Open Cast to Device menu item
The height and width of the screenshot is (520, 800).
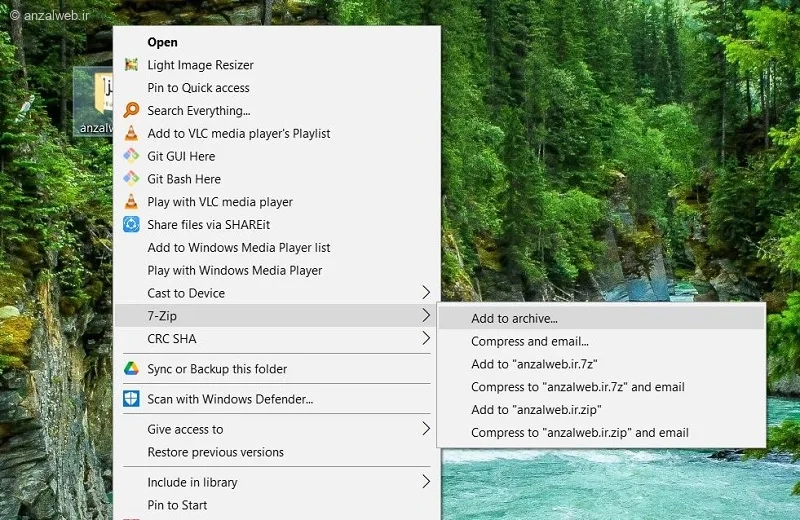[x=277, y=293]
